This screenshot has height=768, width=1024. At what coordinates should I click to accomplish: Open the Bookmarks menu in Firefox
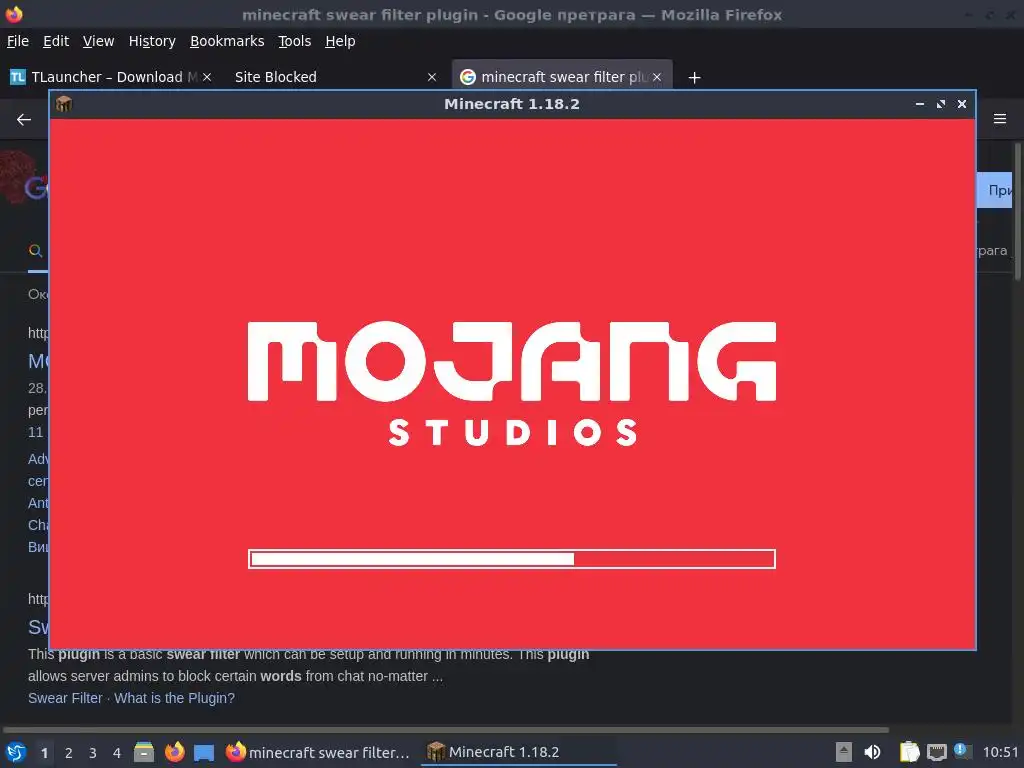pyautogui.click(x=227, y=41)
